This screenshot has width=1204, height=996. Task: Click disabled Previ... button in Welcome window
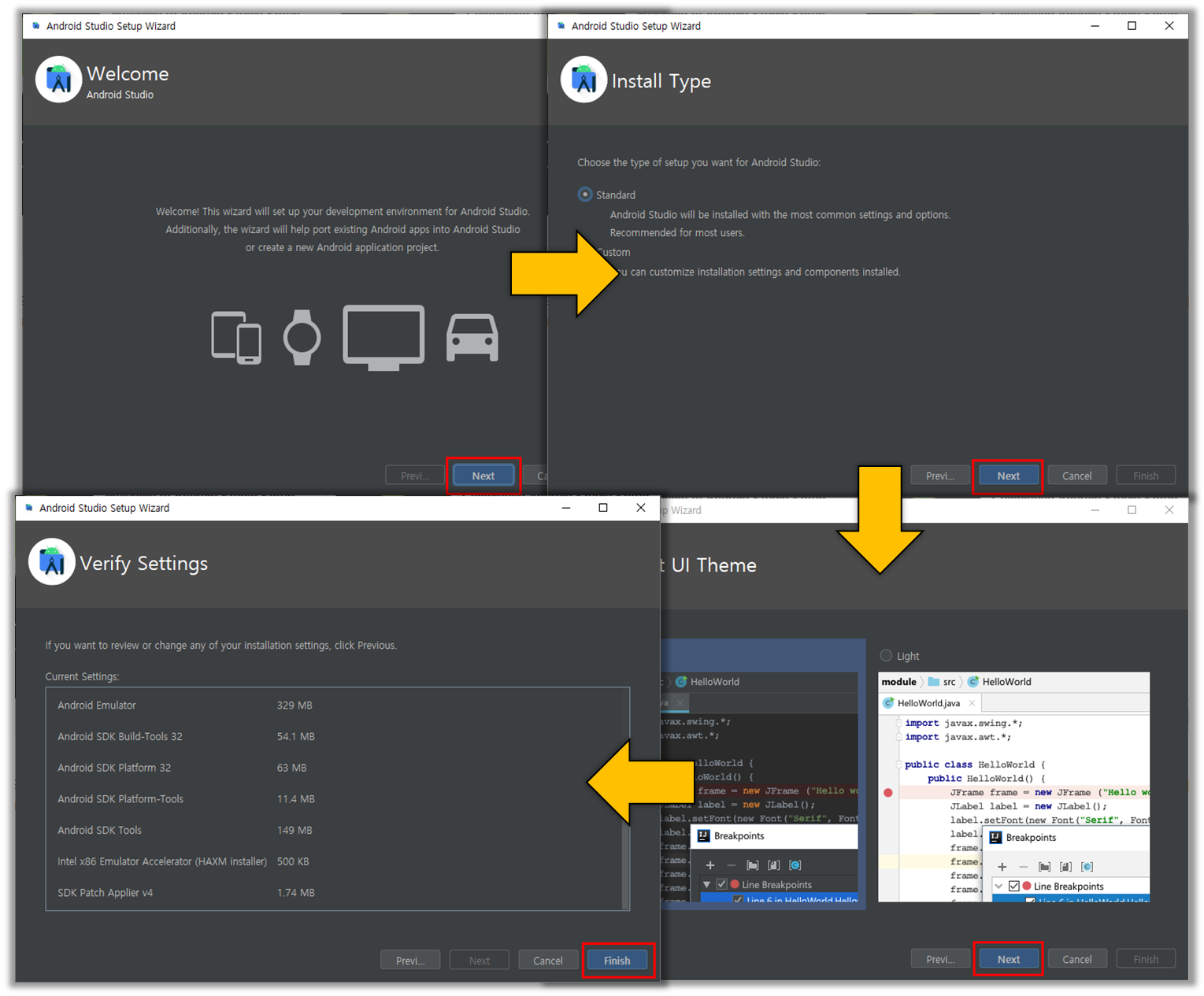[x=415, y=476]
